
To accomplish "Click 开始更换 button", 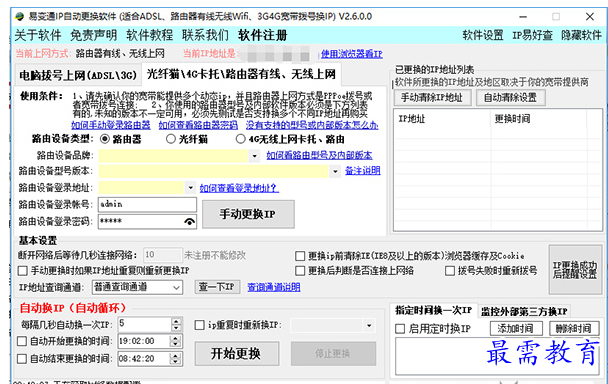I will coord(237,353).
